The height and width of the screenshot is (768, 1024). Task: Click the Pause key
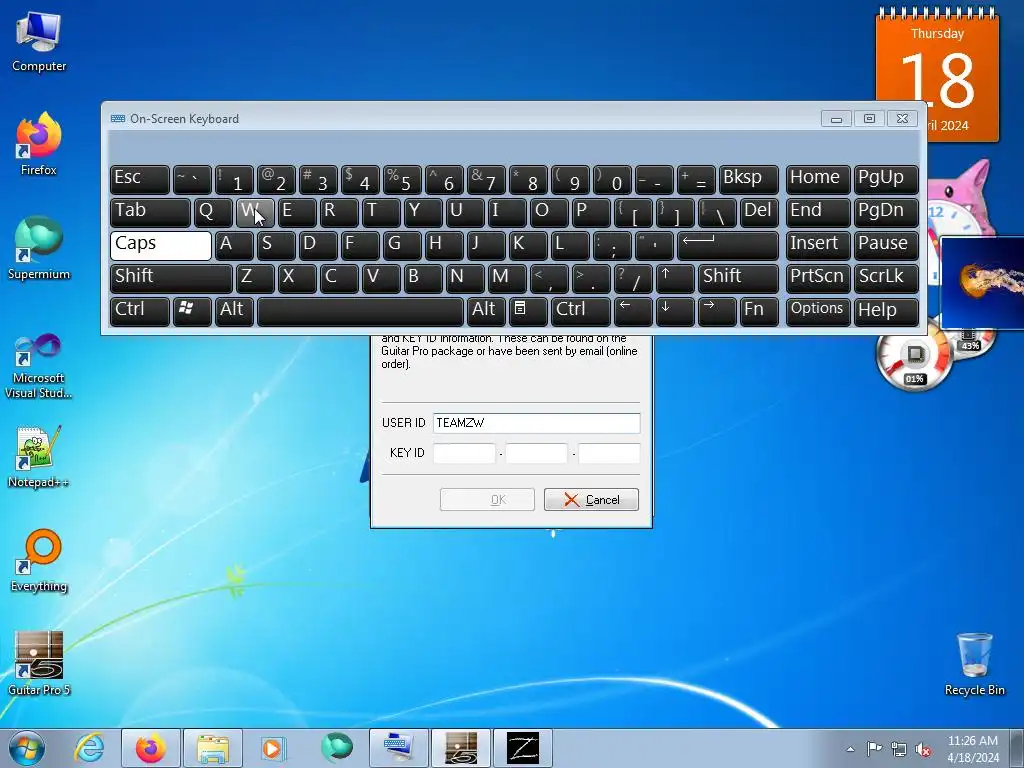(x=886, y=245)
